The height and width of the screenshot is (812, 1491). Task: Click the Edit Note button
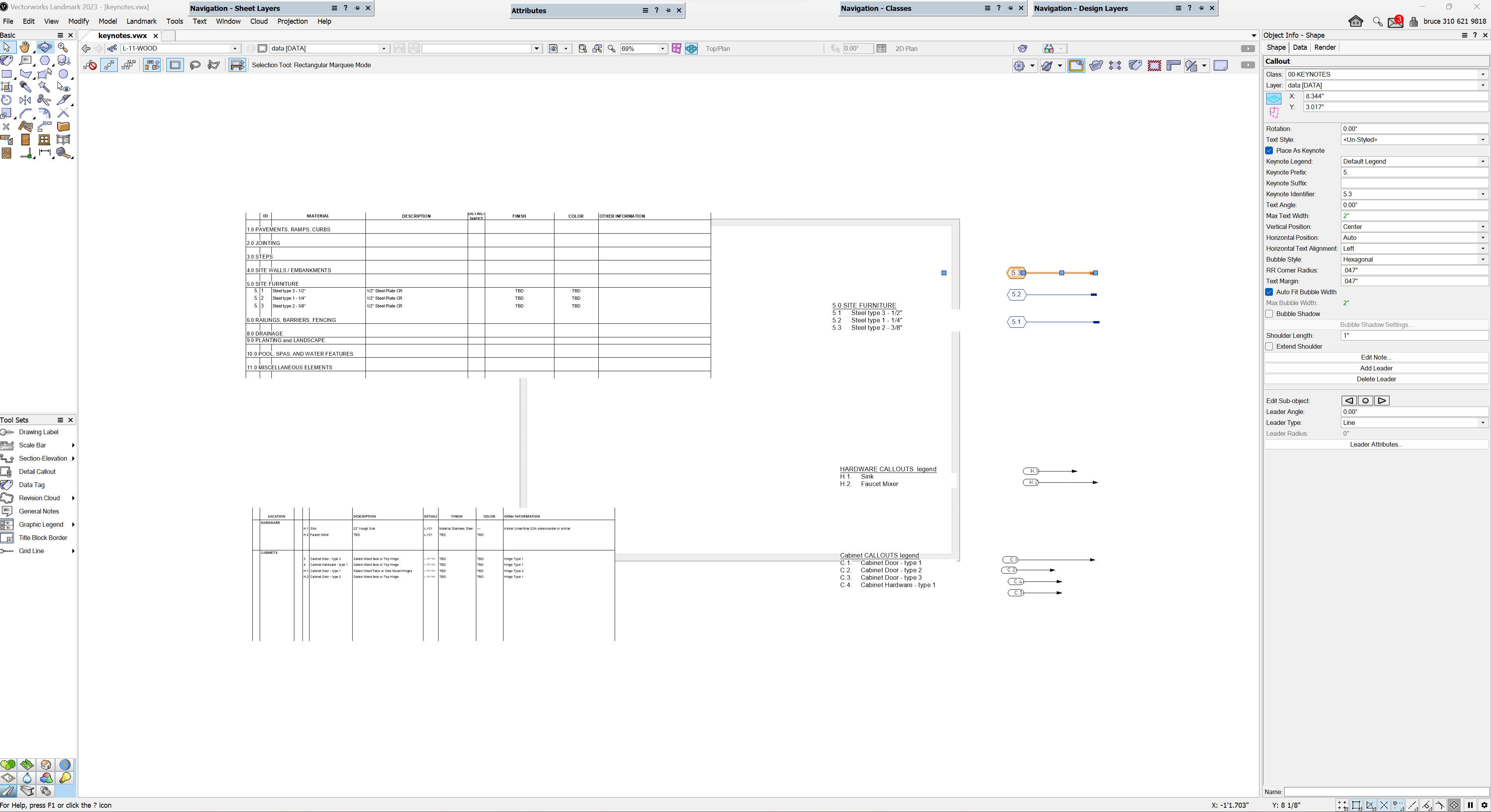pos(1375,357)
